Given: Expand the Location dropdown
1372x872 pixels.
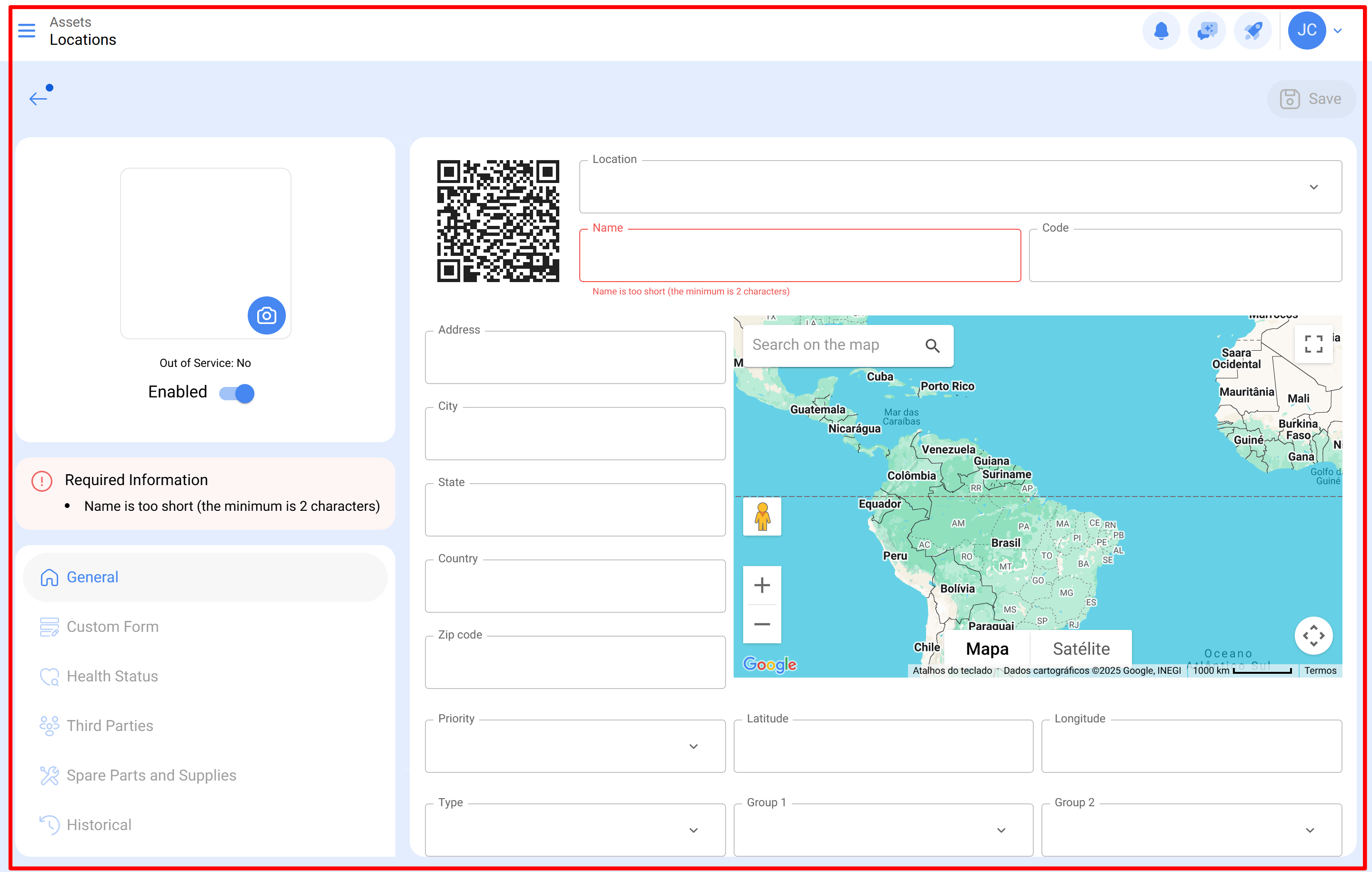Looking at the screenshot, I should (x=1314, y=187).
